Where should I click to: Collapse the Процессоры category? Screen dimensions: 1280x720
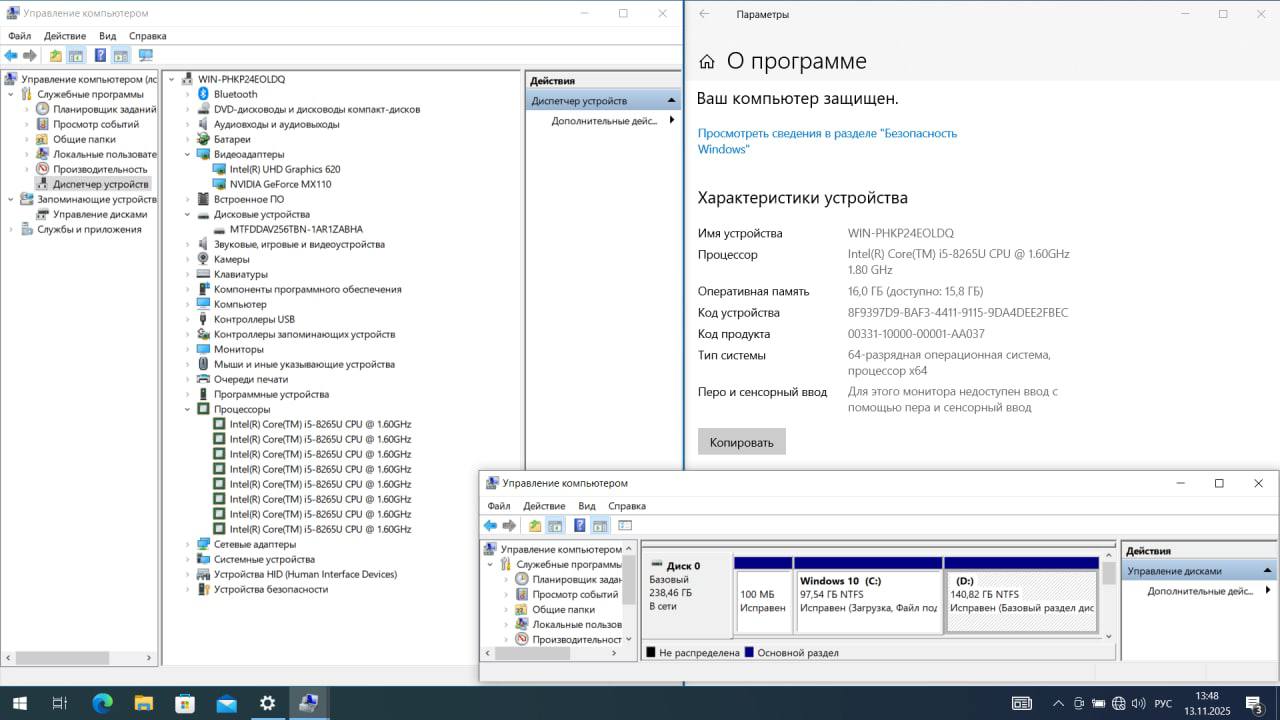point(187,409)
